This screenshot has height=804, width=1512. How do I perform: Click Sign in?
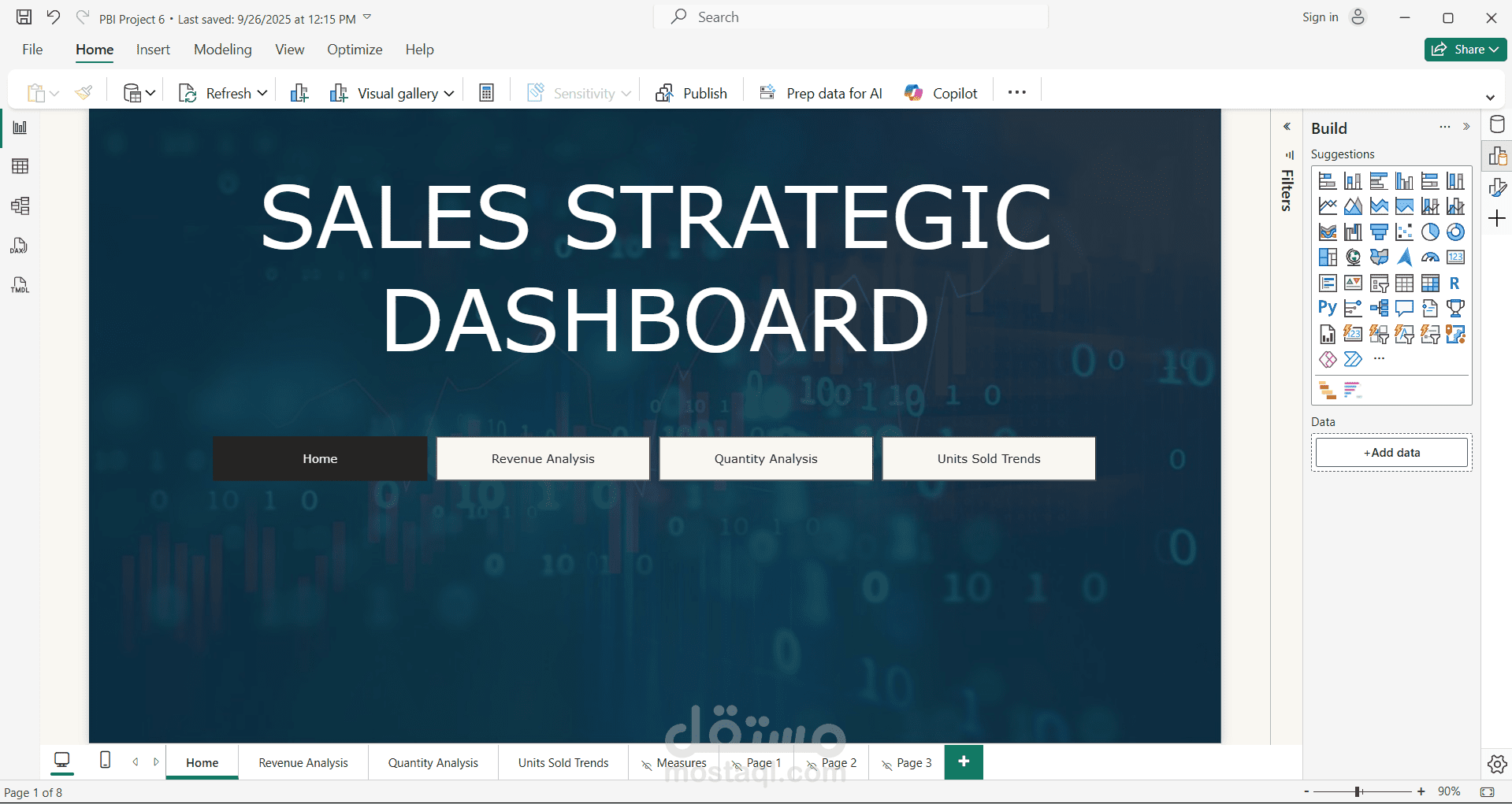(1320, 17)
